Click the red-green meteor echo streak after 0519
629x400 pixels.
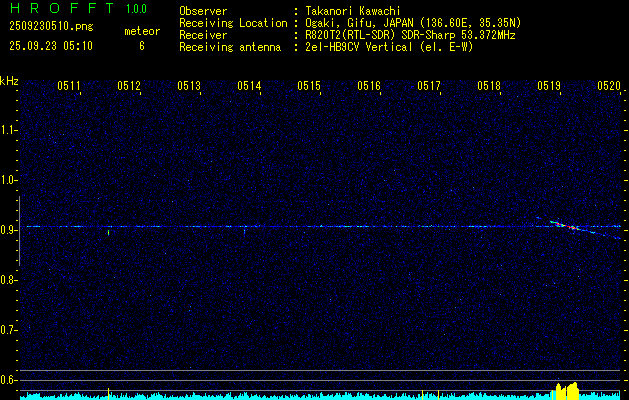[566, 226]
